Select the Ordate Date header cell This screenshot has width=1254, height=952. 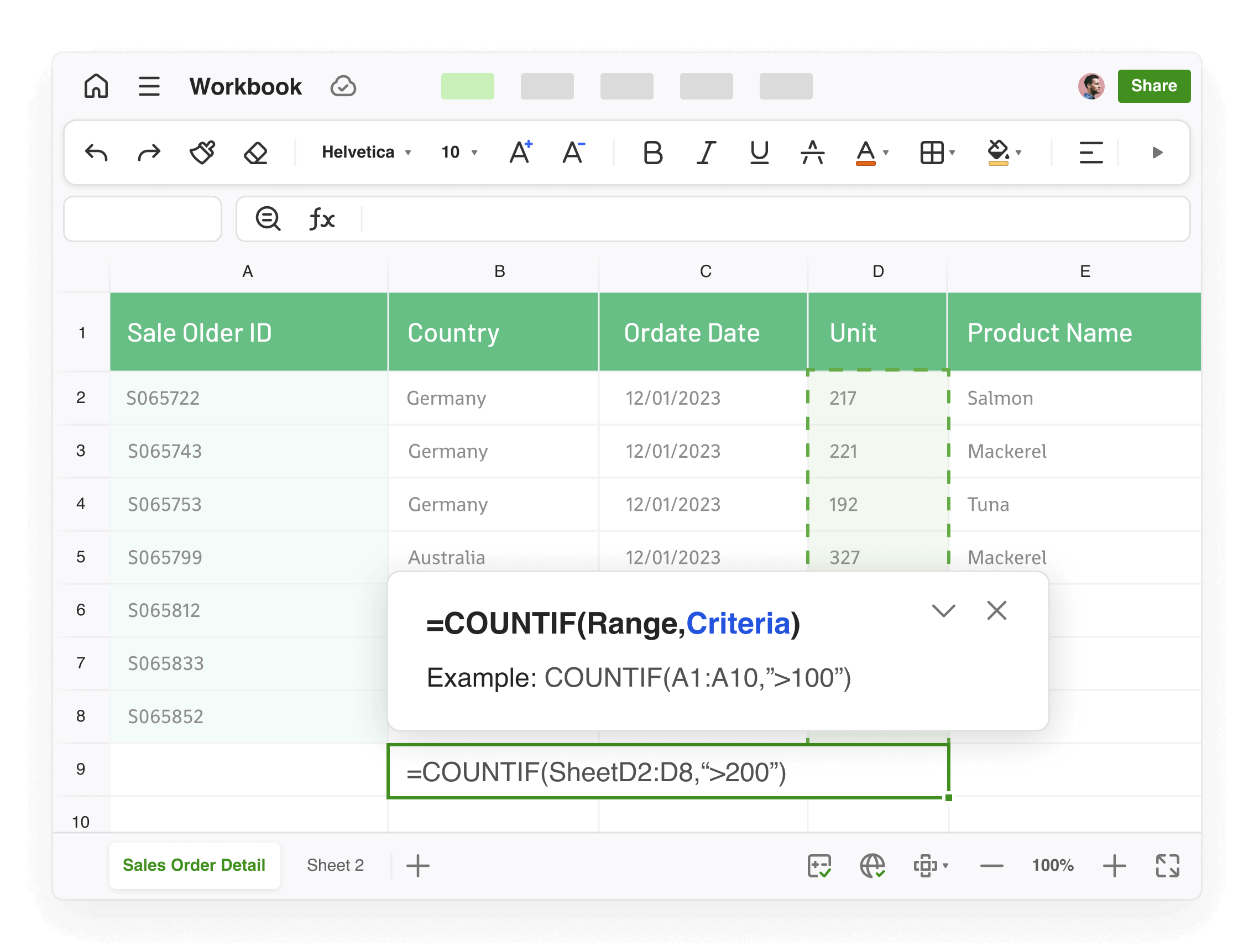pyautogui.click(x=703, y=332)
